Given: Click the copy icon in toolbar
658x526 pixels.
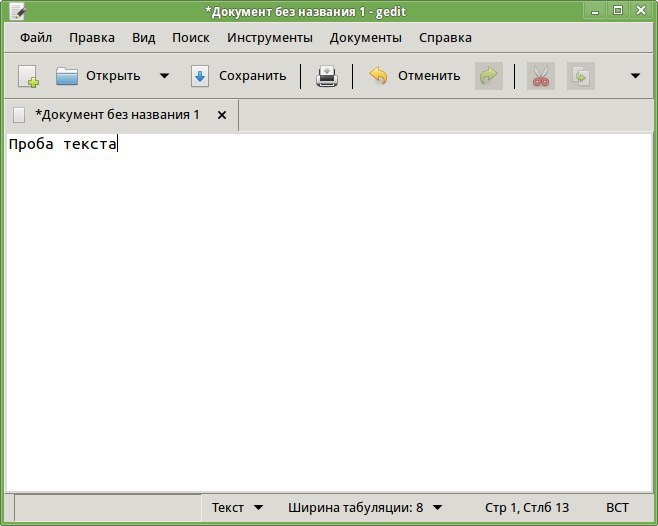Looking at the screenshot, I should [581, 76].
